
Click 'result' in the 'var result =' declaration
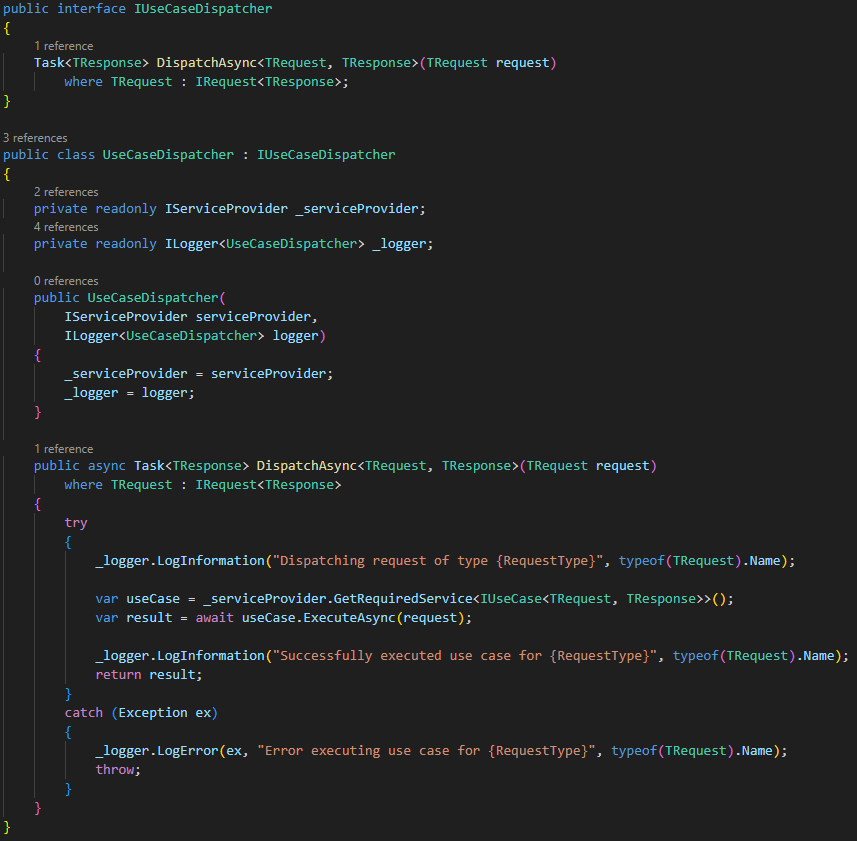tap(149, 617)
